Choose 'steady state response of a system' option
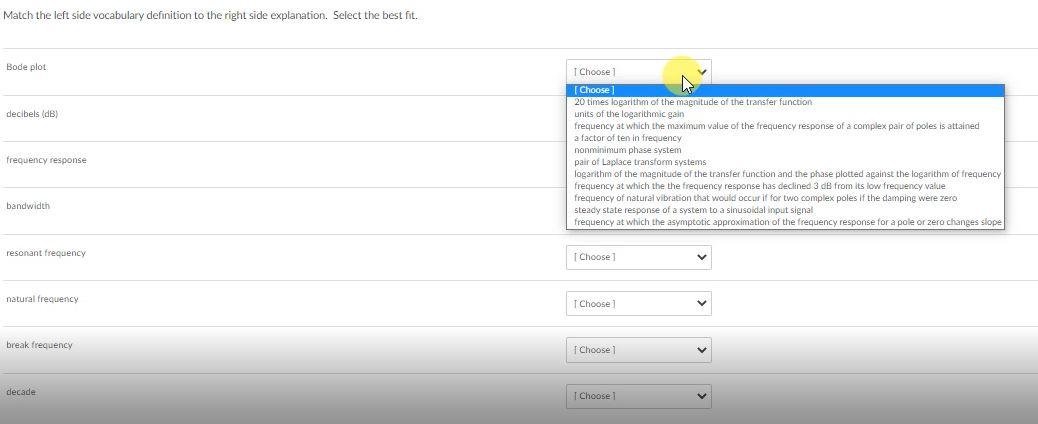The height and width of the screenshot is (424, 1038). [785, 210]
